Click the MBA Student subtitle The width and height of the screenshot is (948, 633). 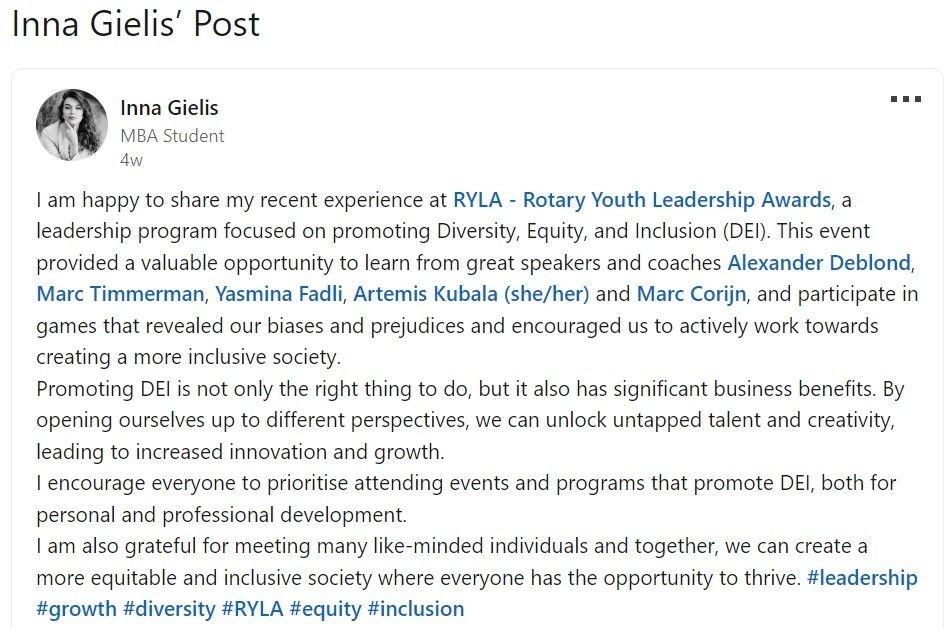[x=172, y=135]
